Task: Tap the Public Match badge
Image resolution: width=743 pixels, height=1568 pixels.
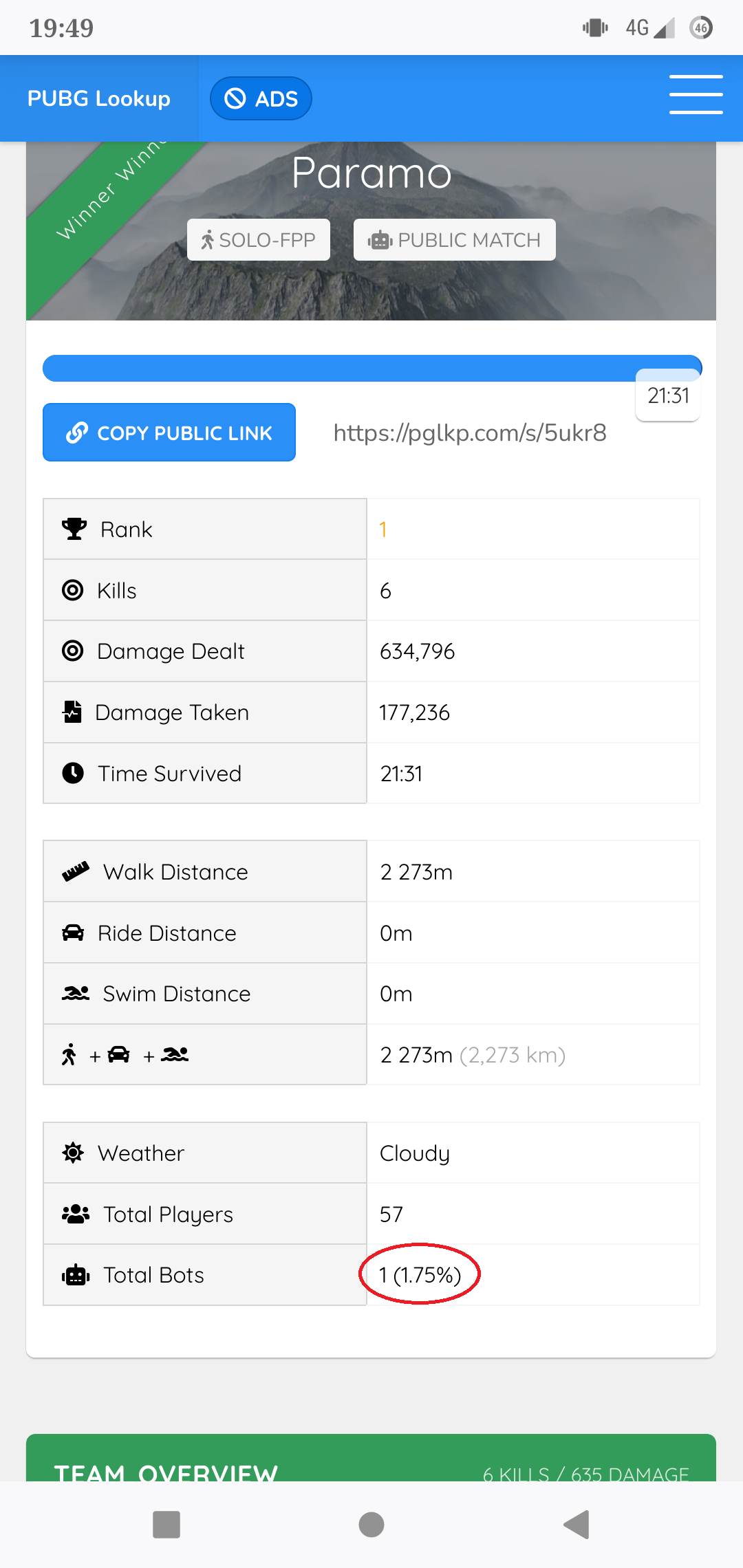Action: pyautogui.click(x=454, y=240)
